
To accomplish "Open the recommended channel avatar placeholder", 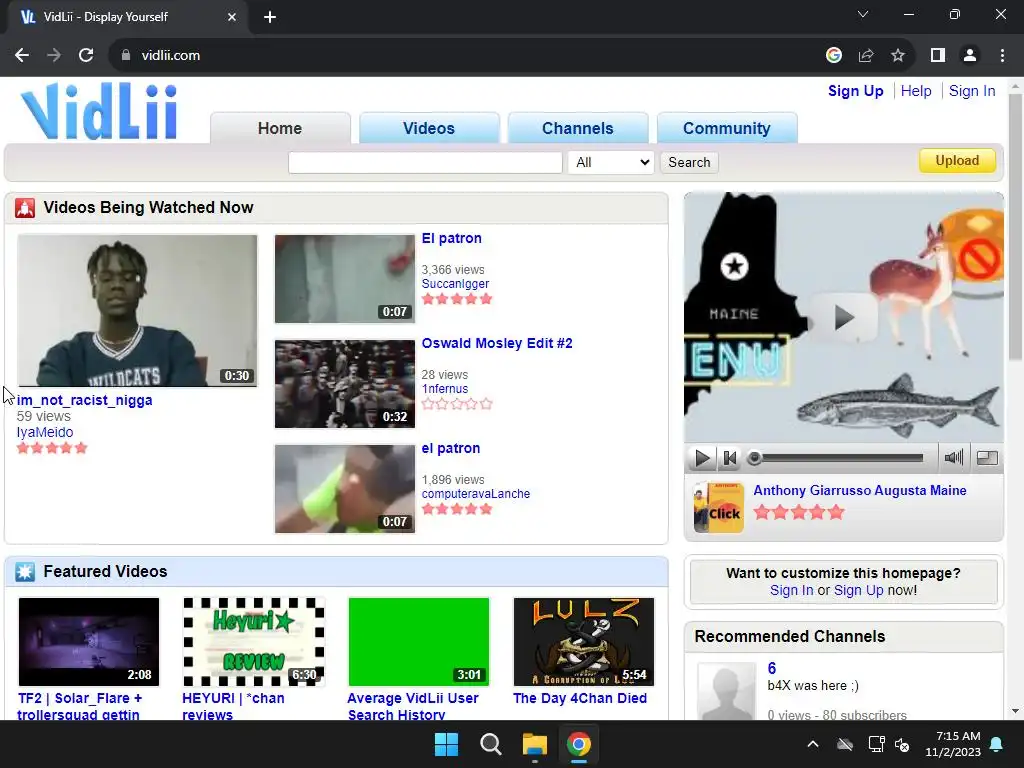I will [x=726, y=692].
